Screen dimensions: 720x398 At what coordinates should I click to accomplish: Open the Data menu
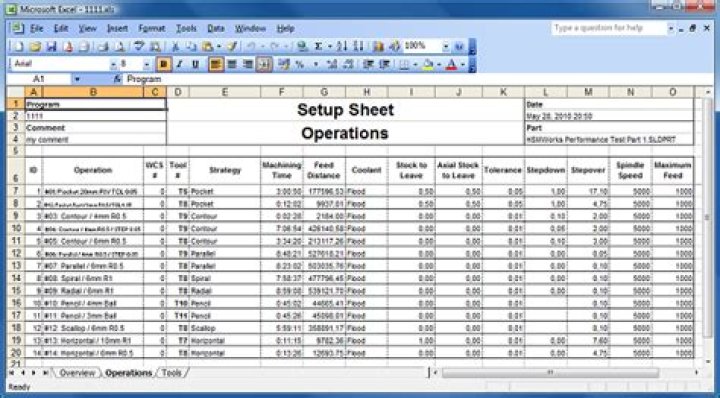click(215, 28)
